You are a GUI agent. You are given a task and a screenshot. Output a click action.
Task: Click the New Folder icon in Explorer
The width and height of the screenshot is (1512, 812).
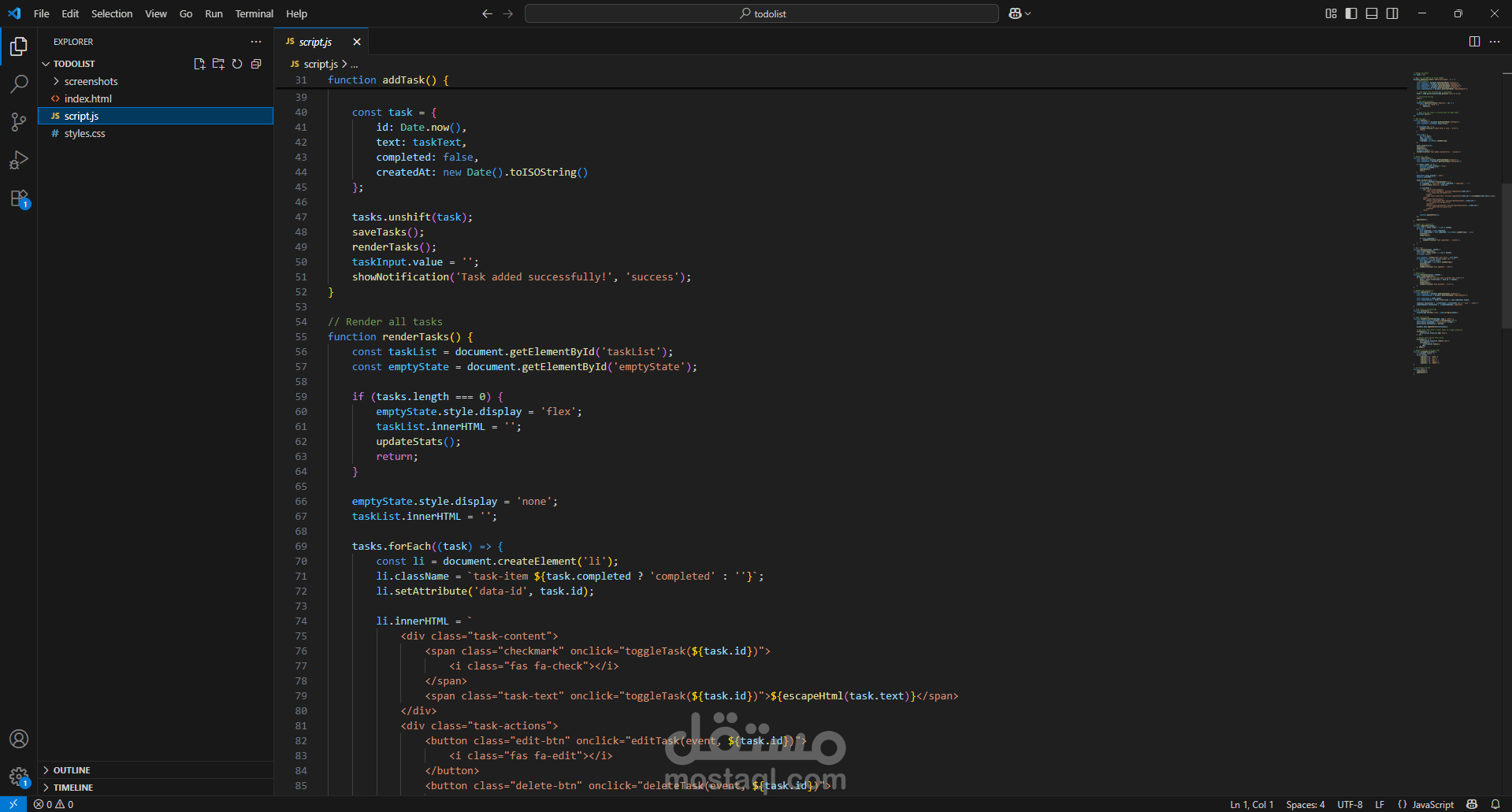(218, 64)
